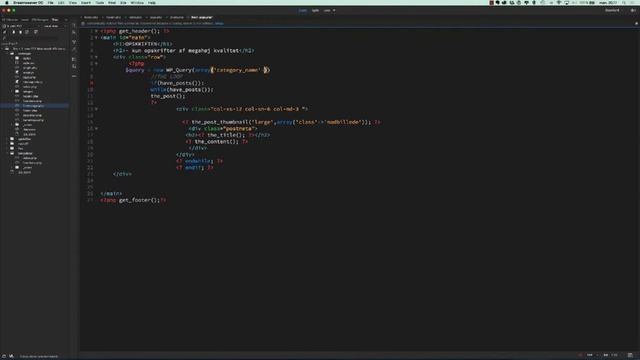640x360 pixels.
Task: Collapse the fold arrow beside div class row
Action: 96,57
